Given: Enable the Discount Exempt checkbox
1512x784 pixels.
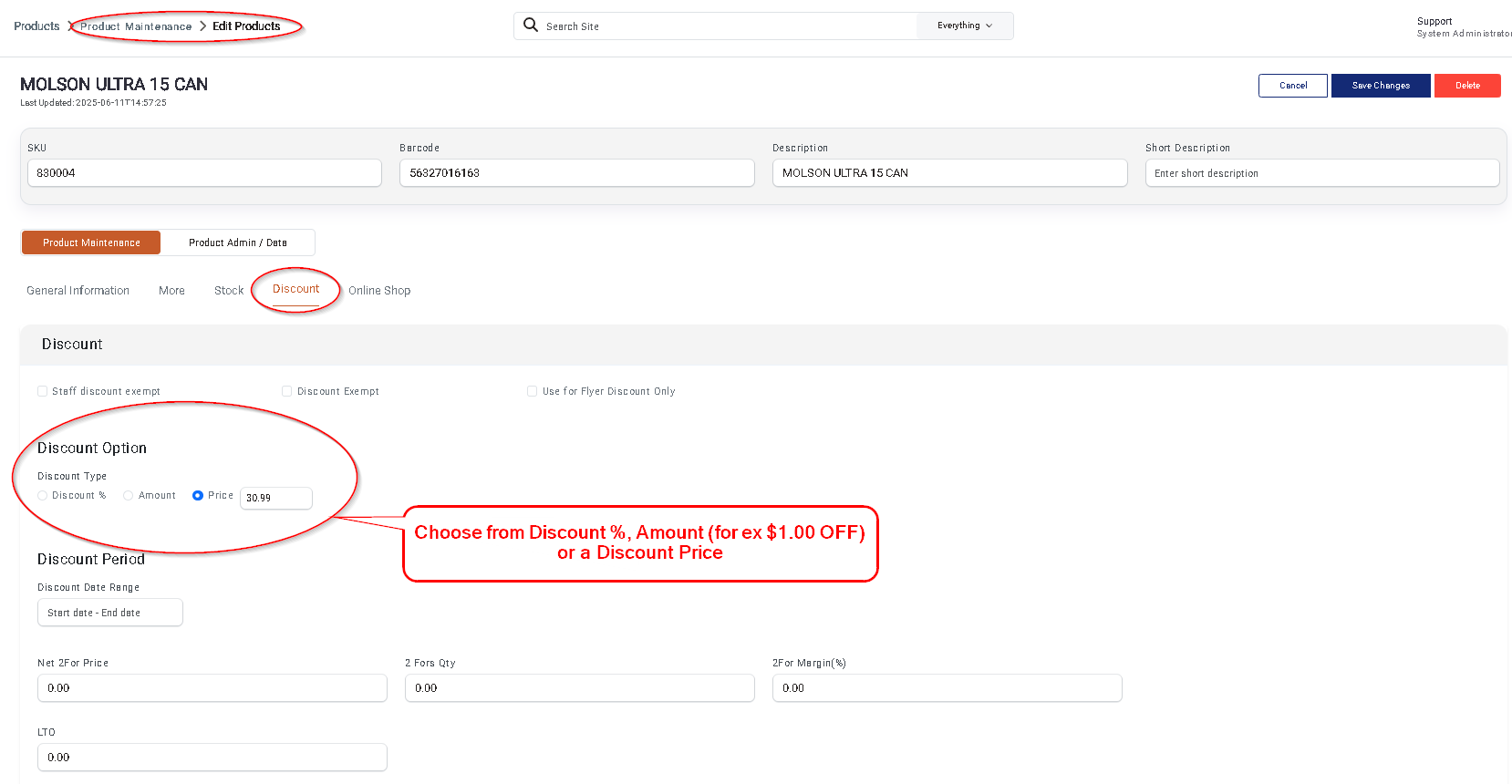Looking at the screenshot, I should point(287,391).
